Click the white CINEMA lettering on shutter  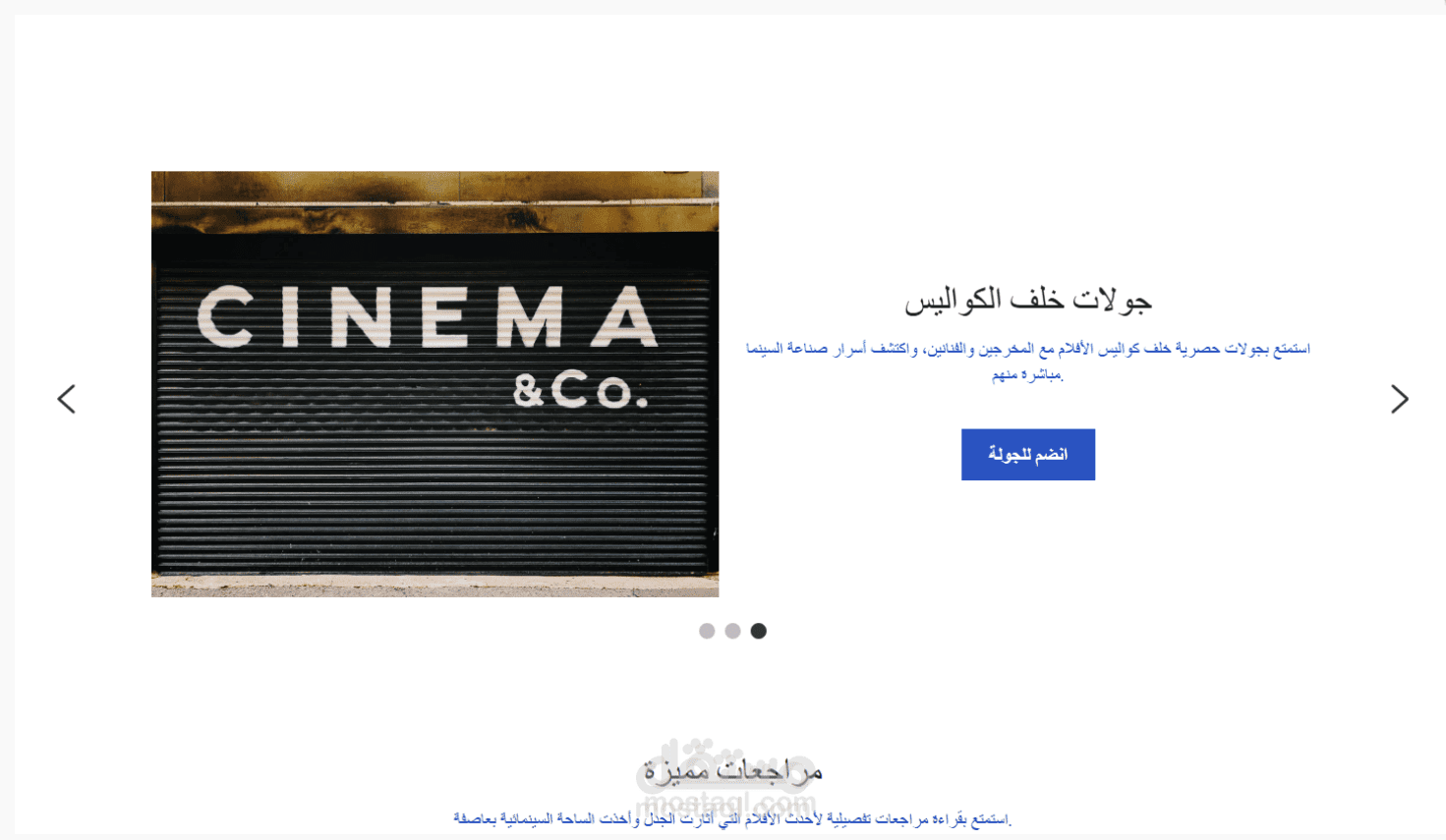click(x=428, y=316)
